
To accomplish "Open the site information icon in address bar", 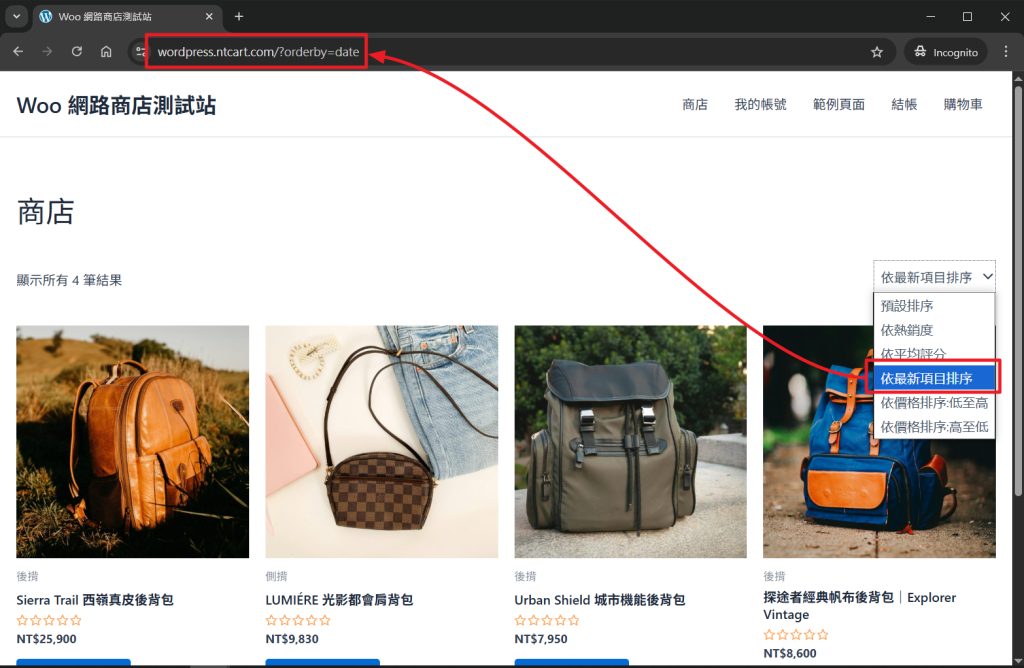I will [140, 52].
